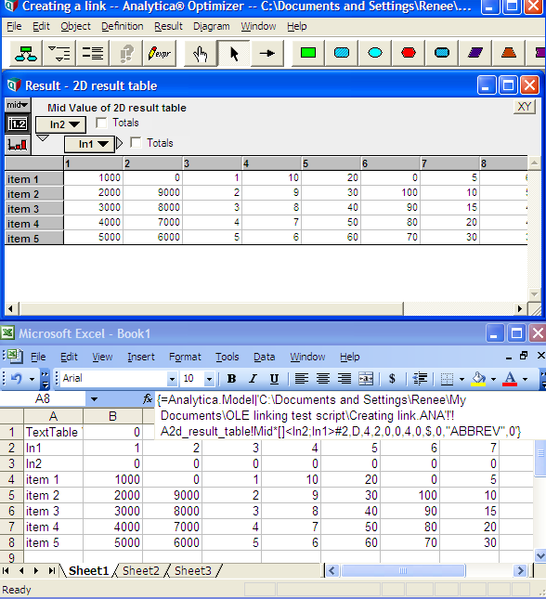Screen dimensions: 546x599
Task: Click the Excel borders icon
Action: [x=447, y=379]
